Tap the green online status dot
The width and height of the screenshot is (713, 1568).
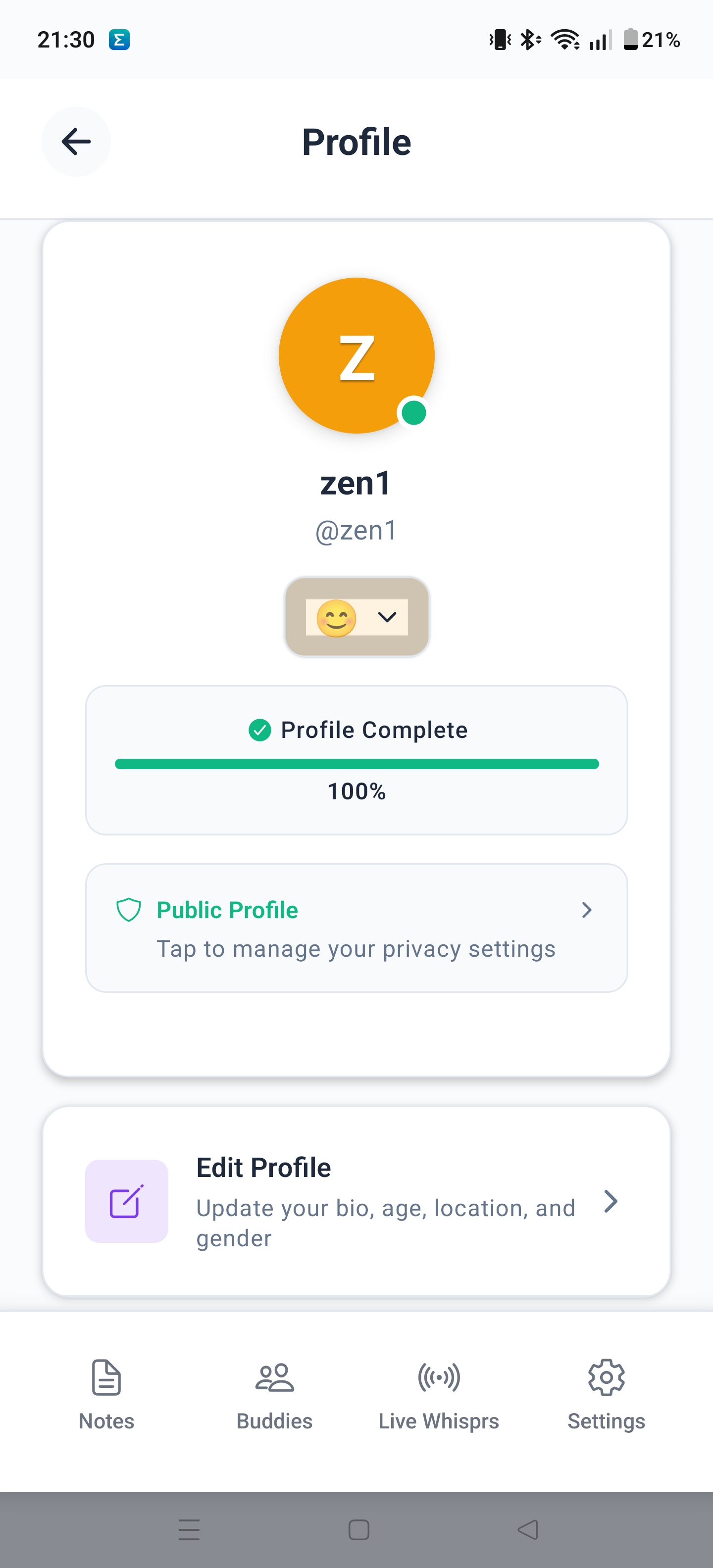[x=414, y=413]
